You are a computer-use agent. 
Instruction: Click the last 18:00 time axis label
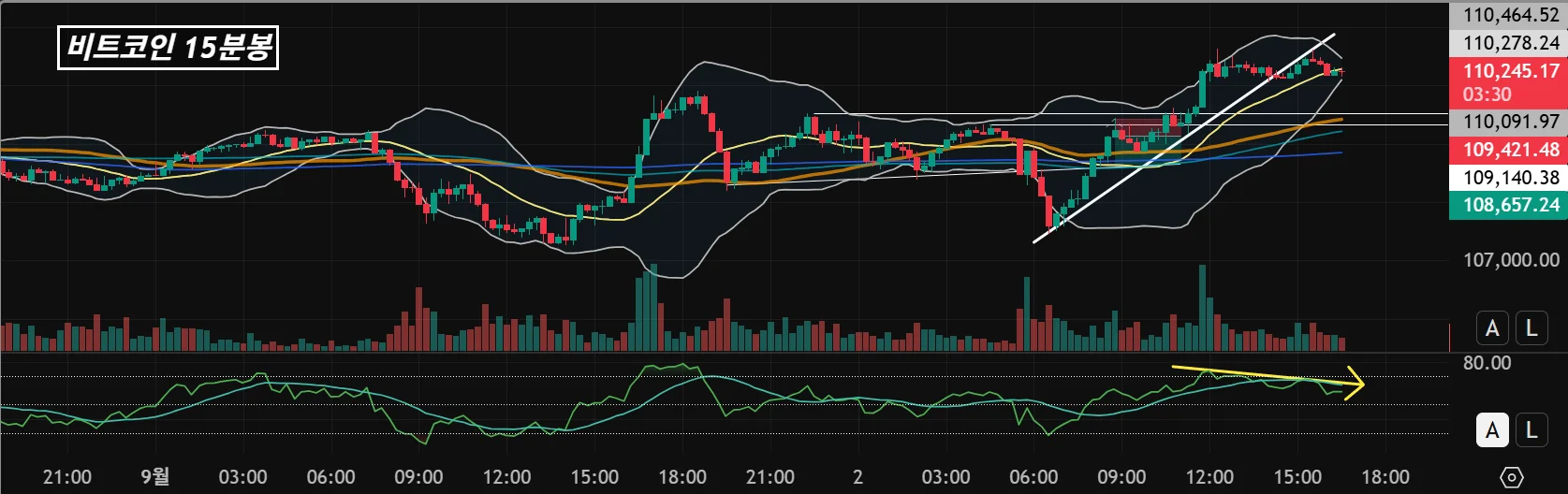point(1385,477)
